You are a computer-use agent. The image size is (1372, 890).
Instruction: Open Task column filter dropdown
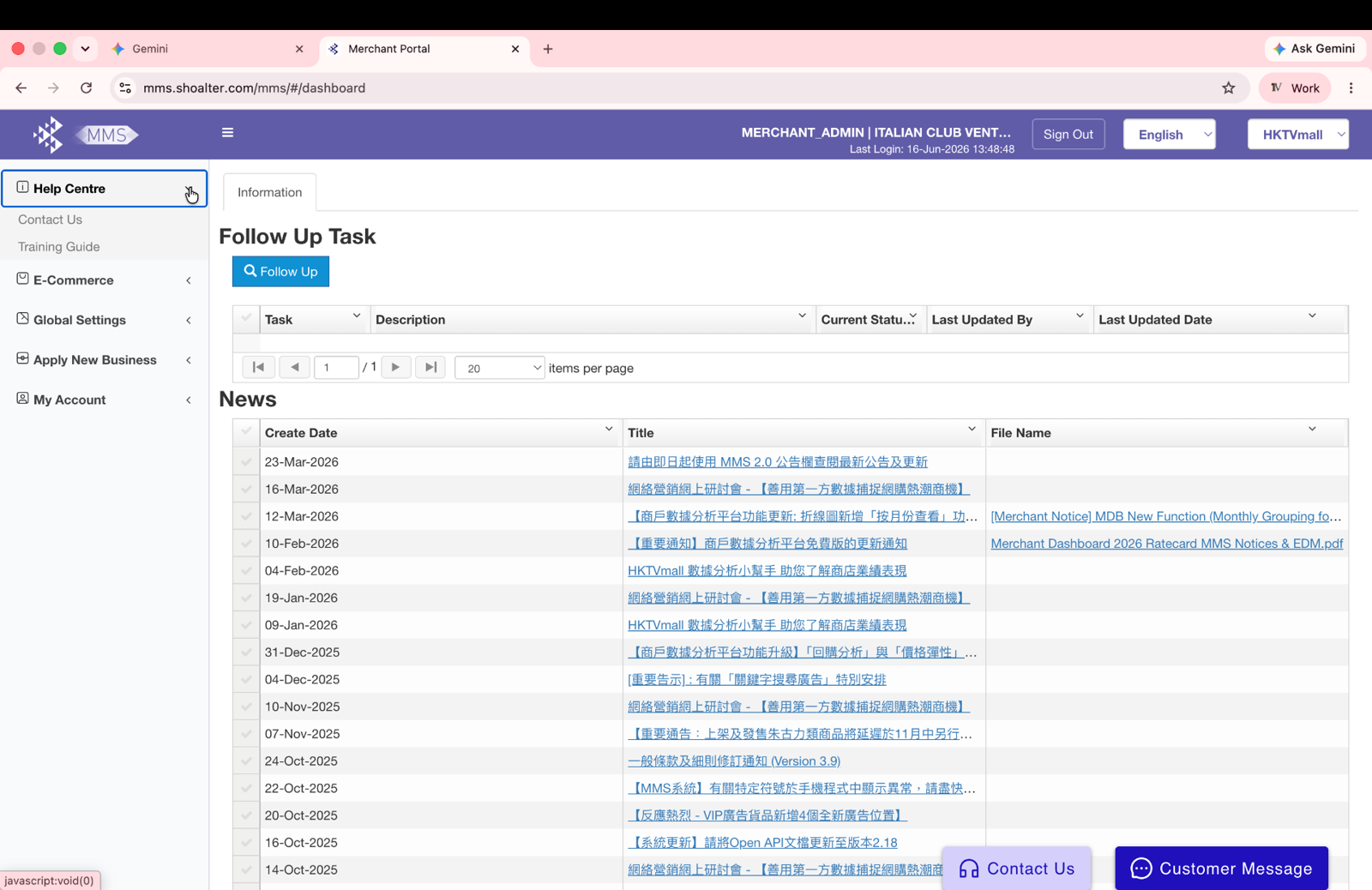[x=357, y=316]
